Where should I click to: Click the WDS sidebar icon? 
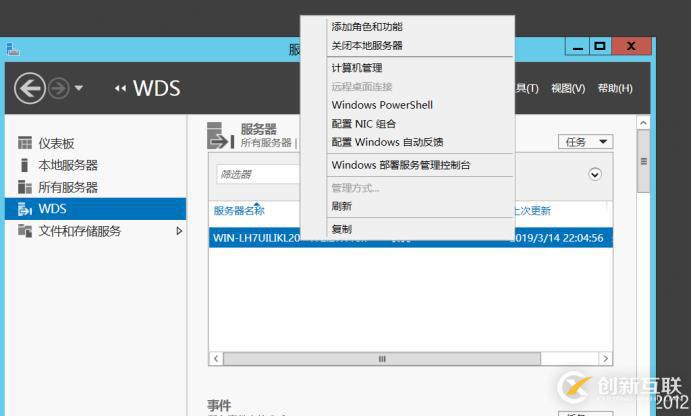pos(25,209)
